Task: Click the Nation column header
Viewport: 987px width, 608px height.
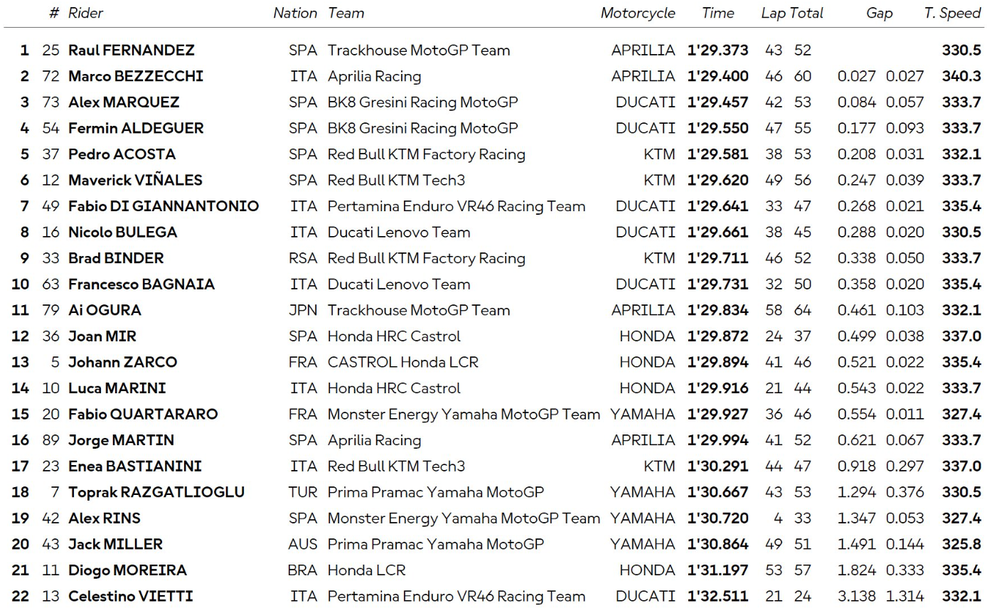Action: point(295,13)
